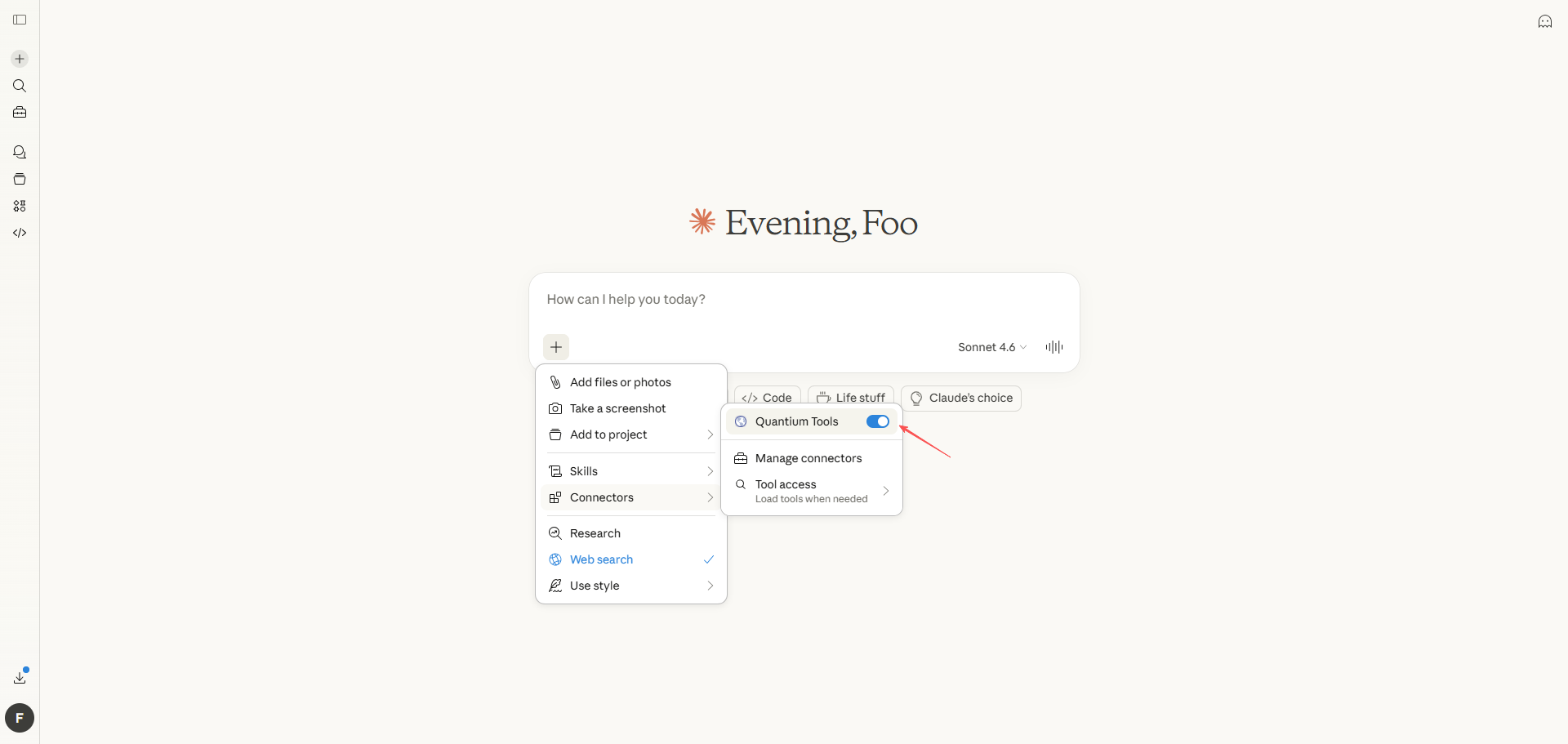This screenshot has height=744, width=1568.
Task: Expand the Use style submenu chevron
Action: pyautogui.click(x=710, y=586)
